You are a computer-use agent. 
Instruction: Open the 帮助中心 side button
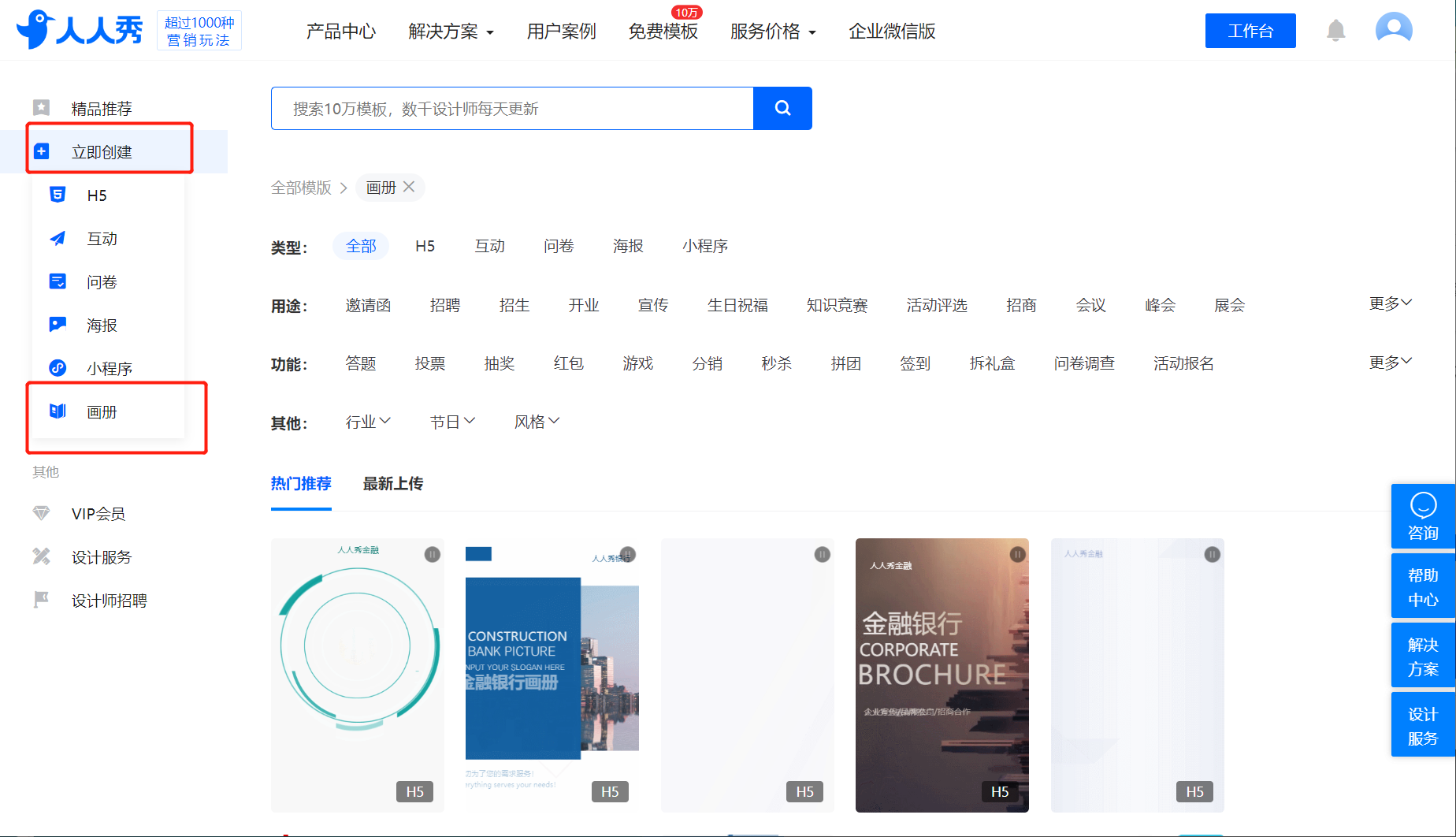(x=1423, y=586)
